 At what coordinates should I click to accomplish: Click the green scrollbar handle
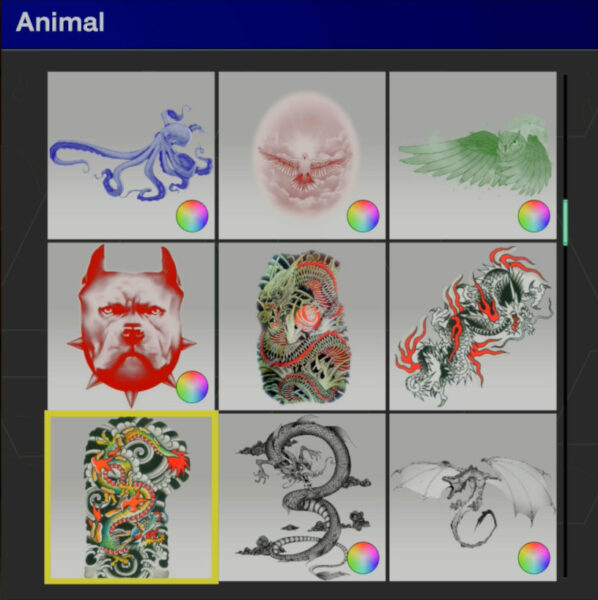click(565, 222)
